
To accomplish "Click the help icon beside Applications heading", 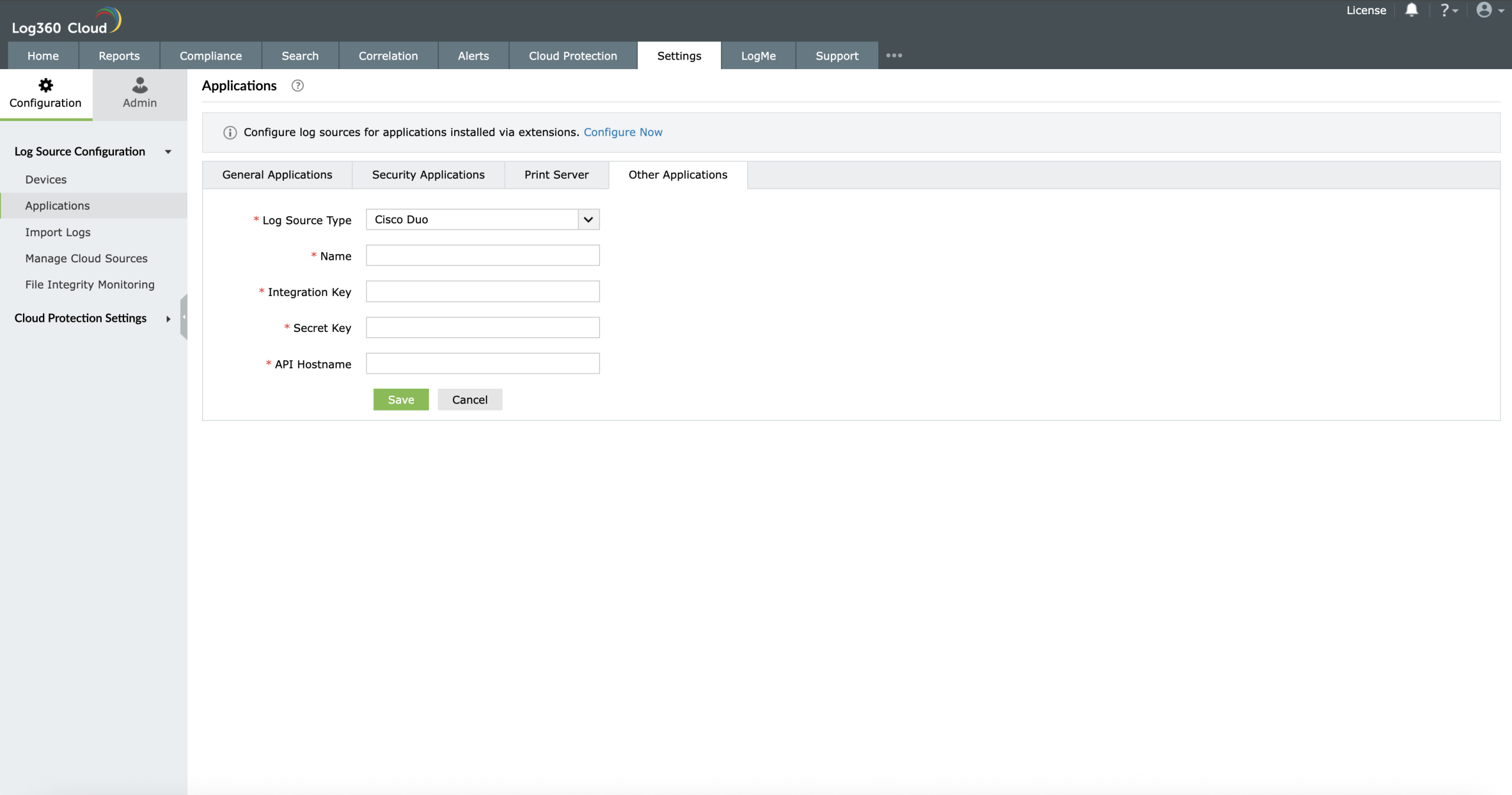I will (x=298, y=86).
